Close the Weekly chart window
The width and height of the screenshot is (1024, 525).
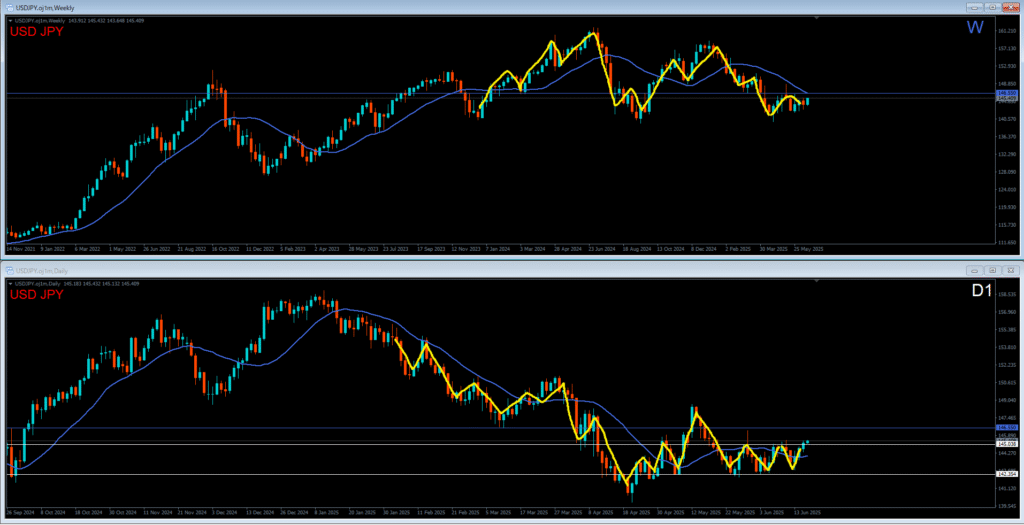click(1010, 8)
